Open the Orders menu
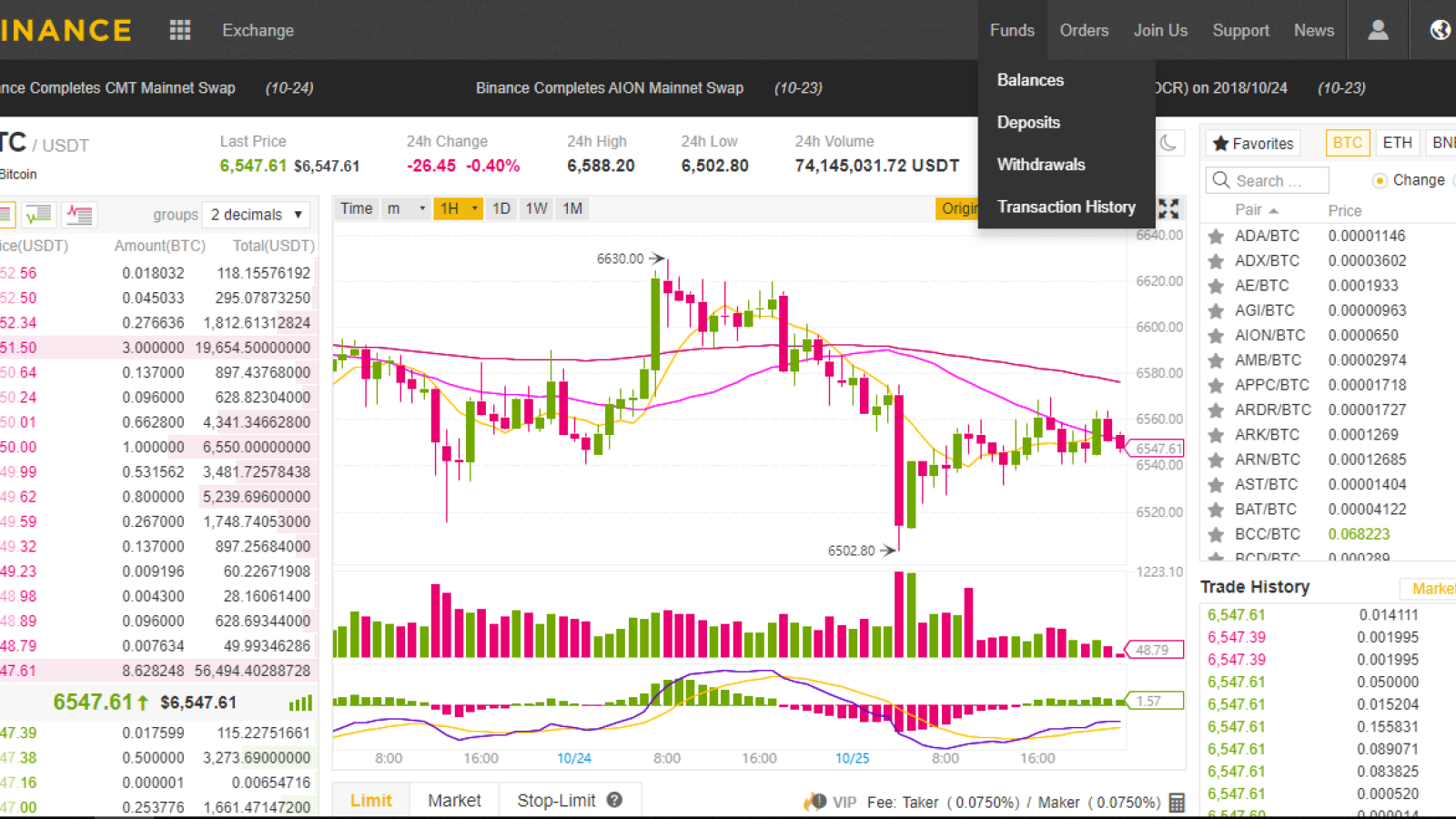This screenshot has width=1456, height=819. [x=1084, y=30]
